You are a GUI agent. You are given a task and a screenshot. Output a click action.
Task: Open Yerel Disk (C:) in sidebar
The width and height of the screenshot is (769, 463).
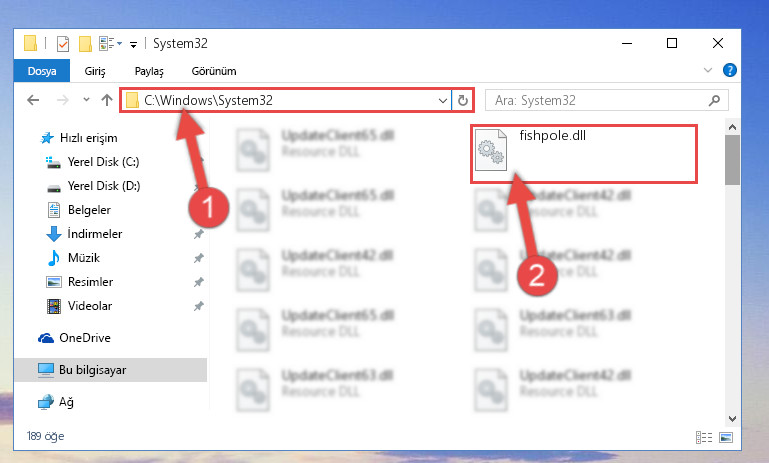pos(103,162)
